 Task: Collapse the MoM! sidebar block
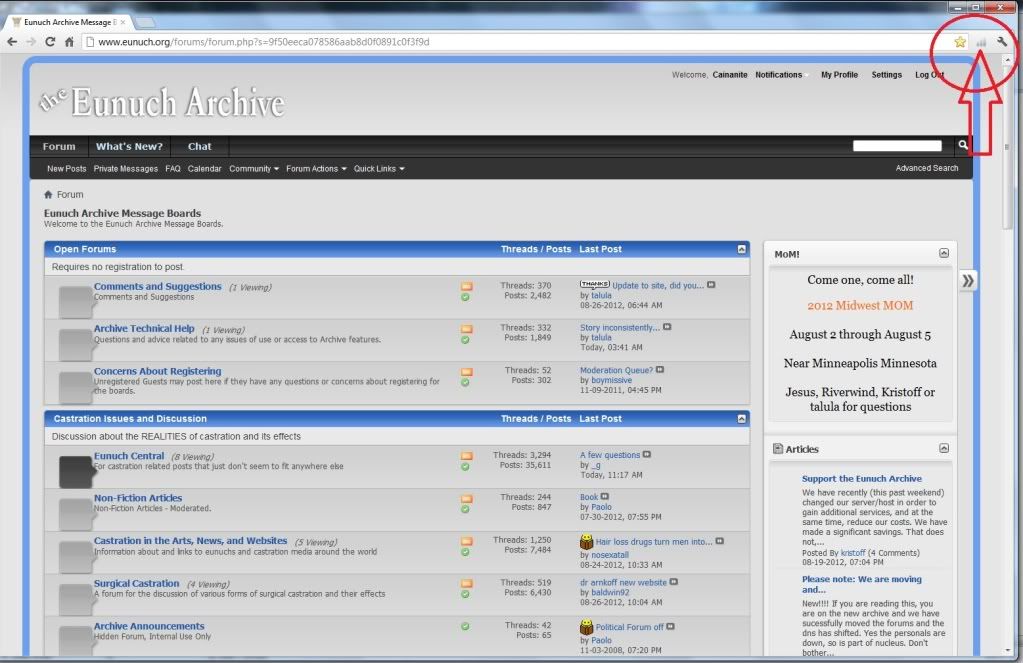click(944, 254)
